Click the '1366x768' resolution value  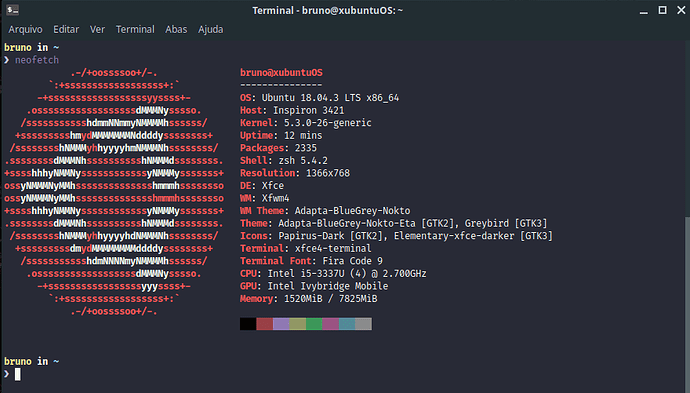(328, 173)
